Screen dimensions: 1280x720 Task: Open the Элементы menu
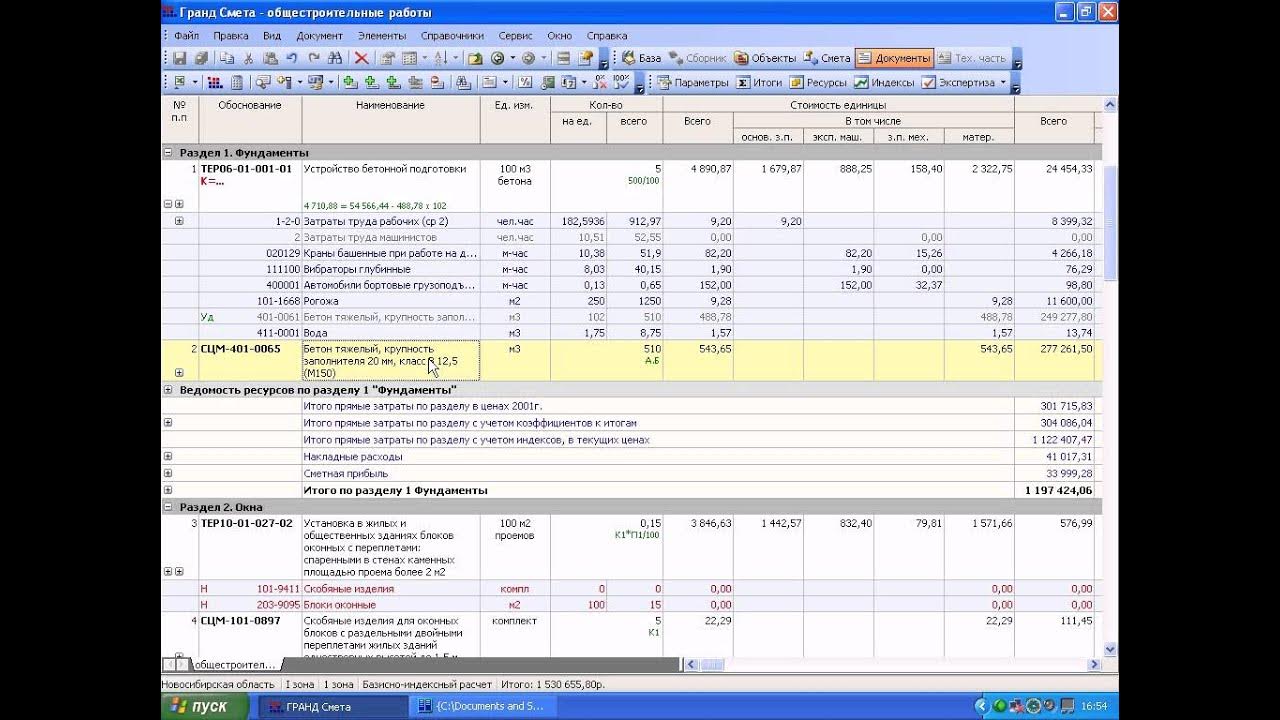[382, 35]
